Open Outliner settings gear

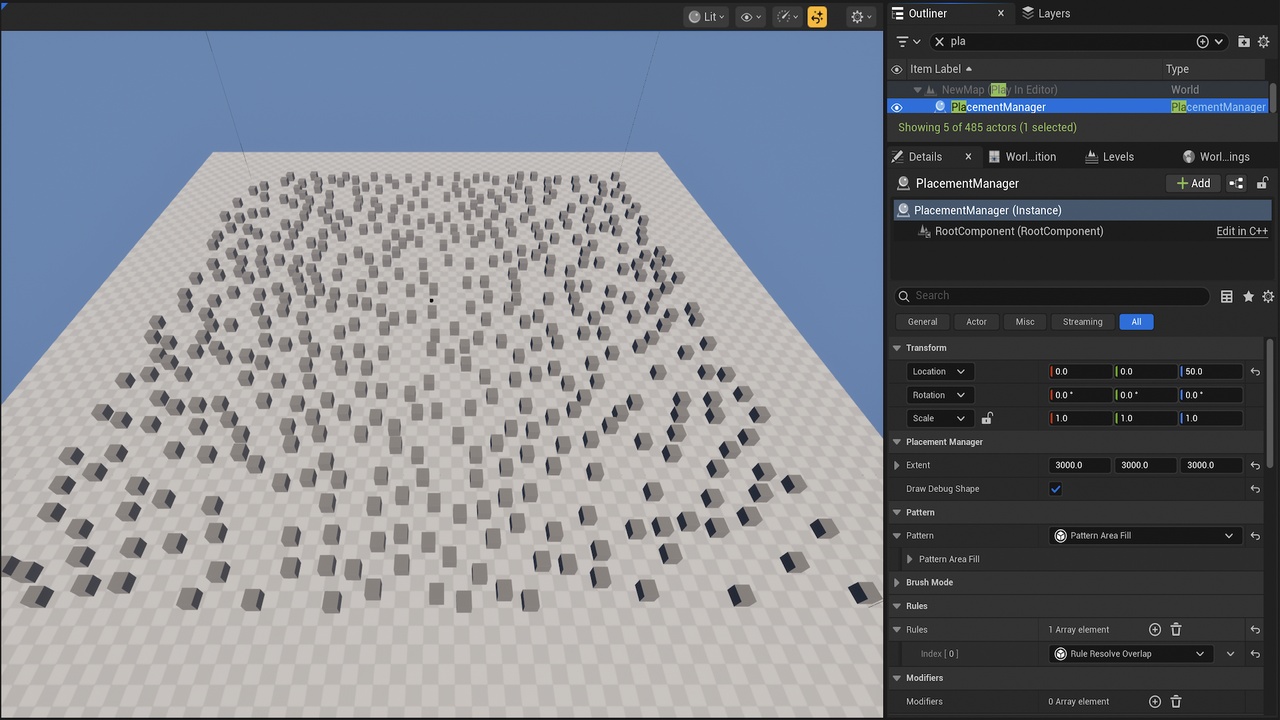tap(1265, 41)
